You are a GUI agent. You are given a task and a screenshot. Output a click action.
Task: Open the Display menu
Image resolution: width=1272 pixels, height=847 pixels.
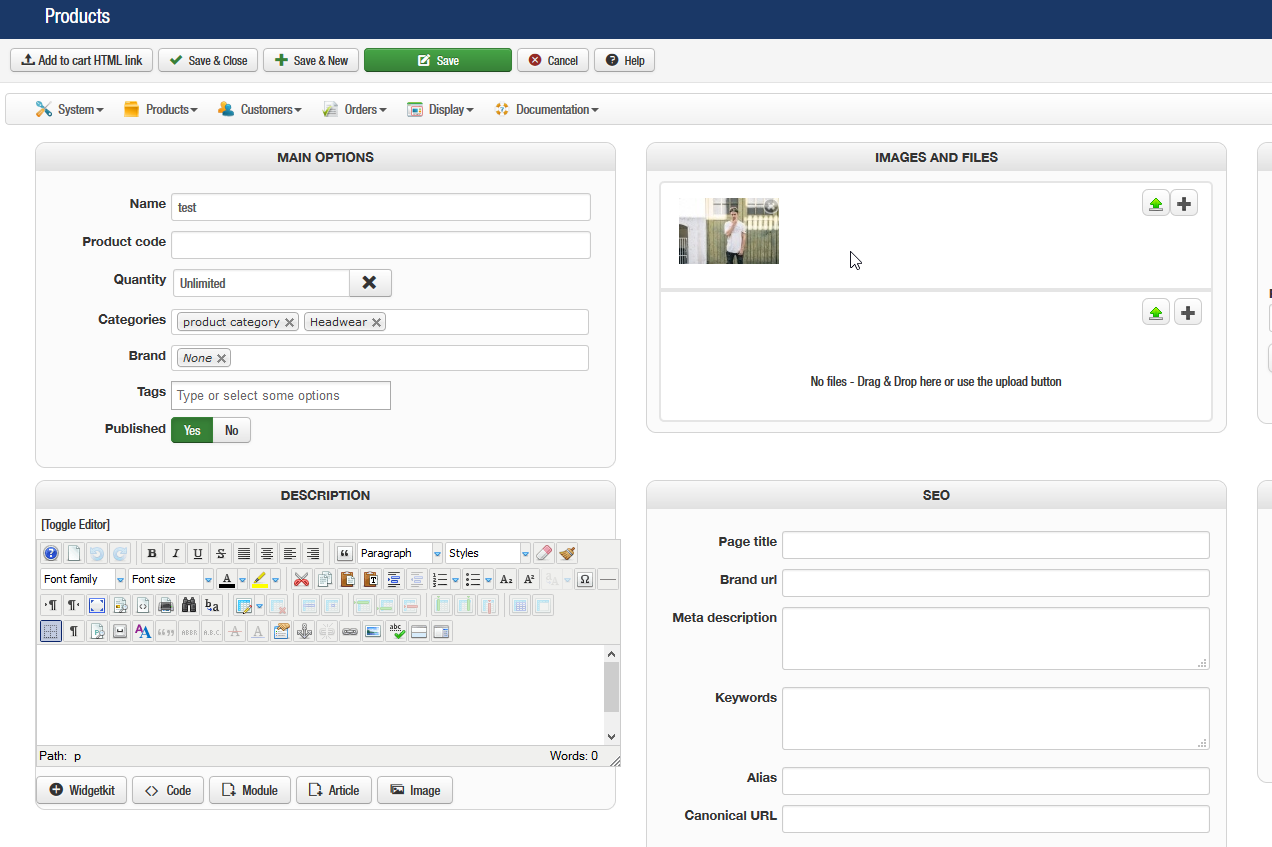pos(440,109)
